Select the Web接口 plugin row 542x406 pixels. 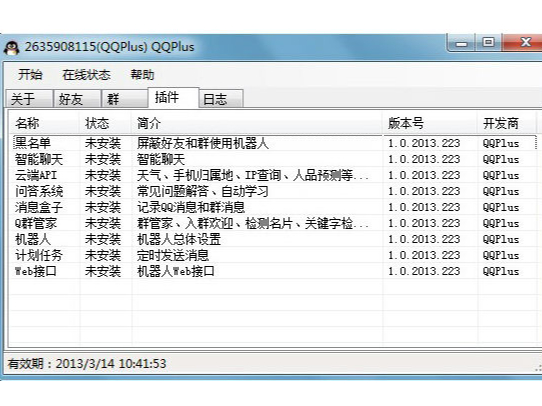(275, 271)
